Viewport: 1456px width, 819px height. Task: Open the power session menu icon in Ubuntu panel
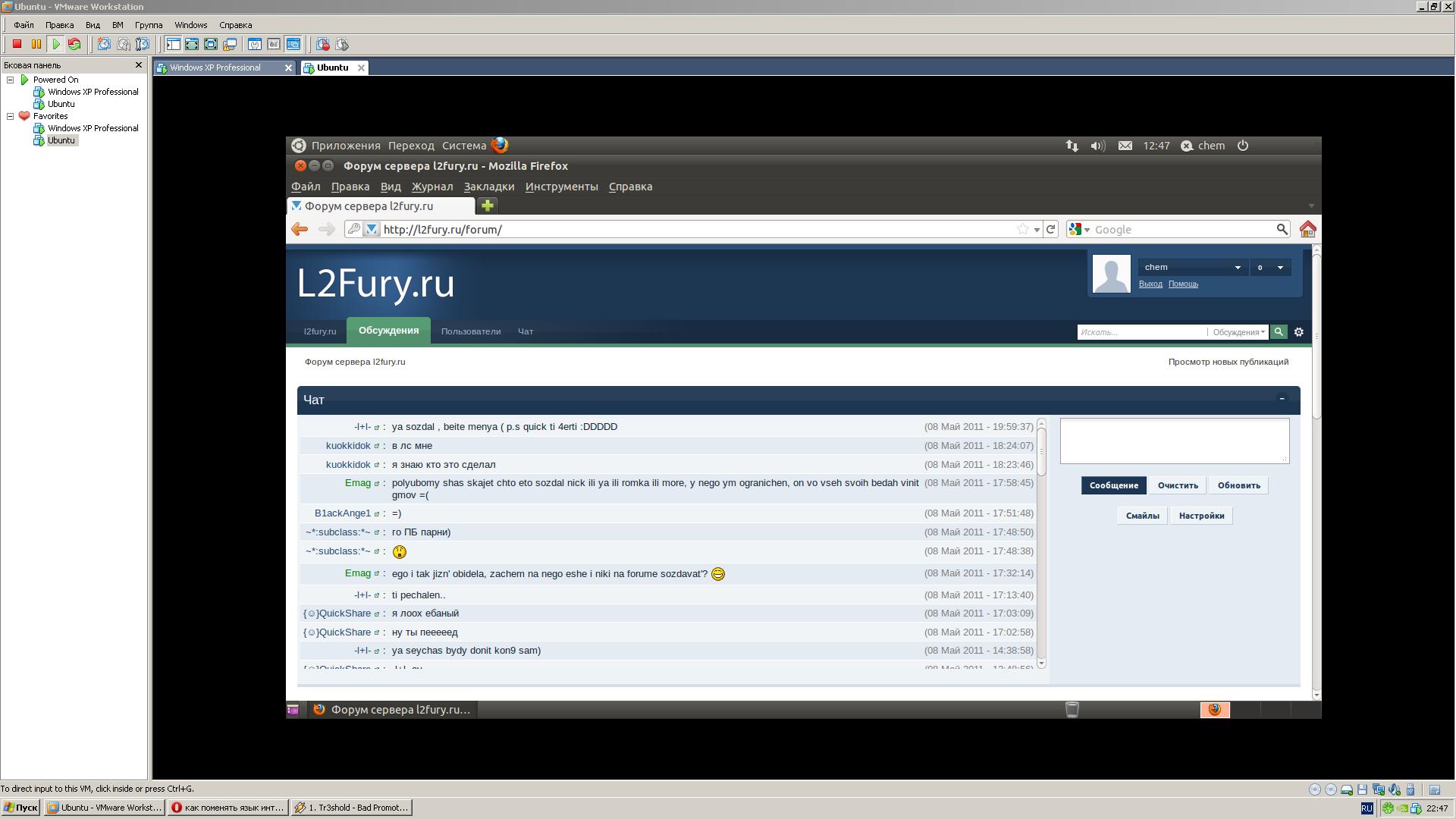point(1242,146)
